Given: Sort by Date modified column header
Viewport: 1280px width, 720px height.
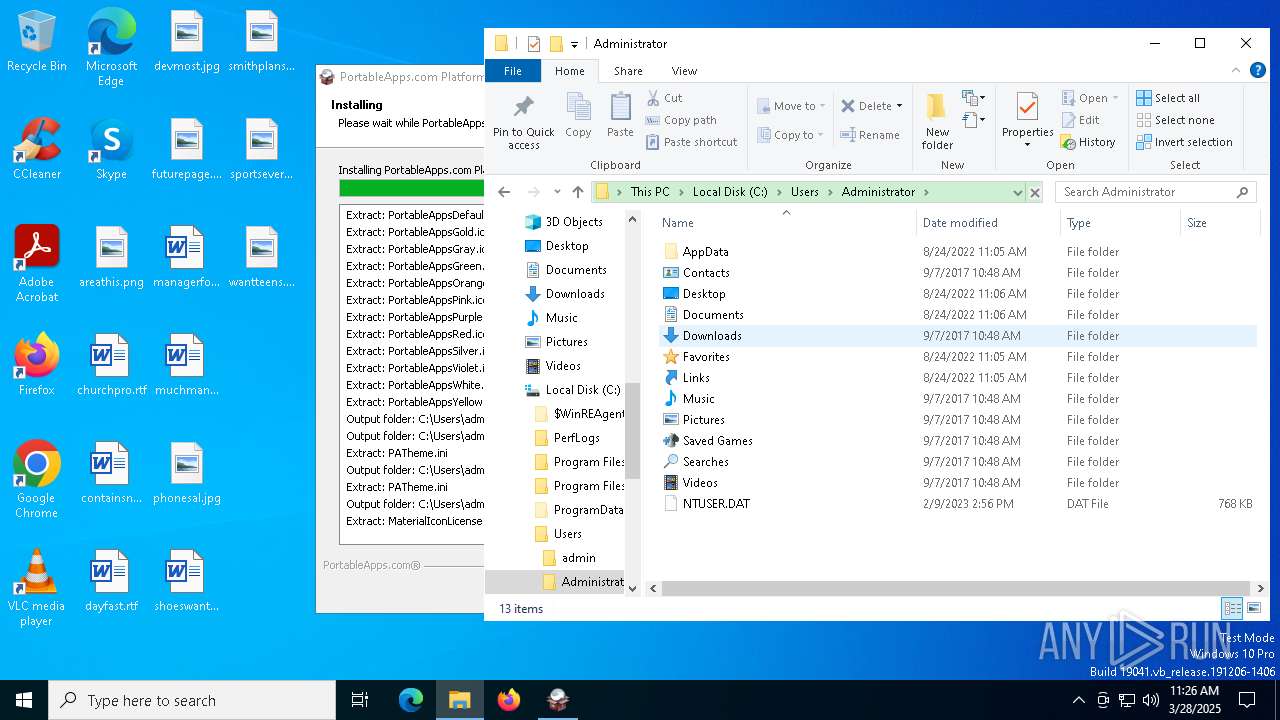Looking at the screenshot, I should (x=987, y=223).
